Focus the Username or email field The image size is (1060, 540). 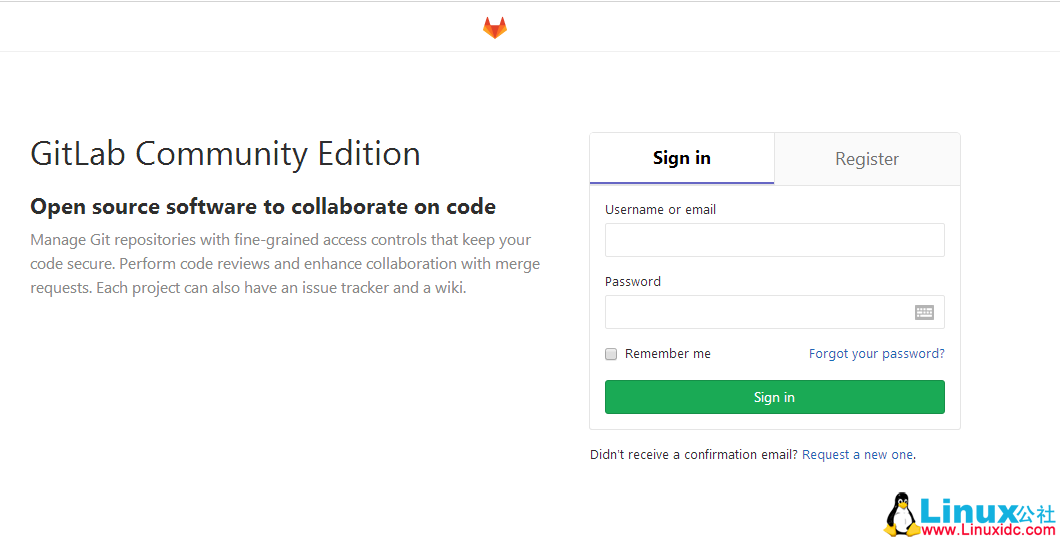(x=774, y=240)
